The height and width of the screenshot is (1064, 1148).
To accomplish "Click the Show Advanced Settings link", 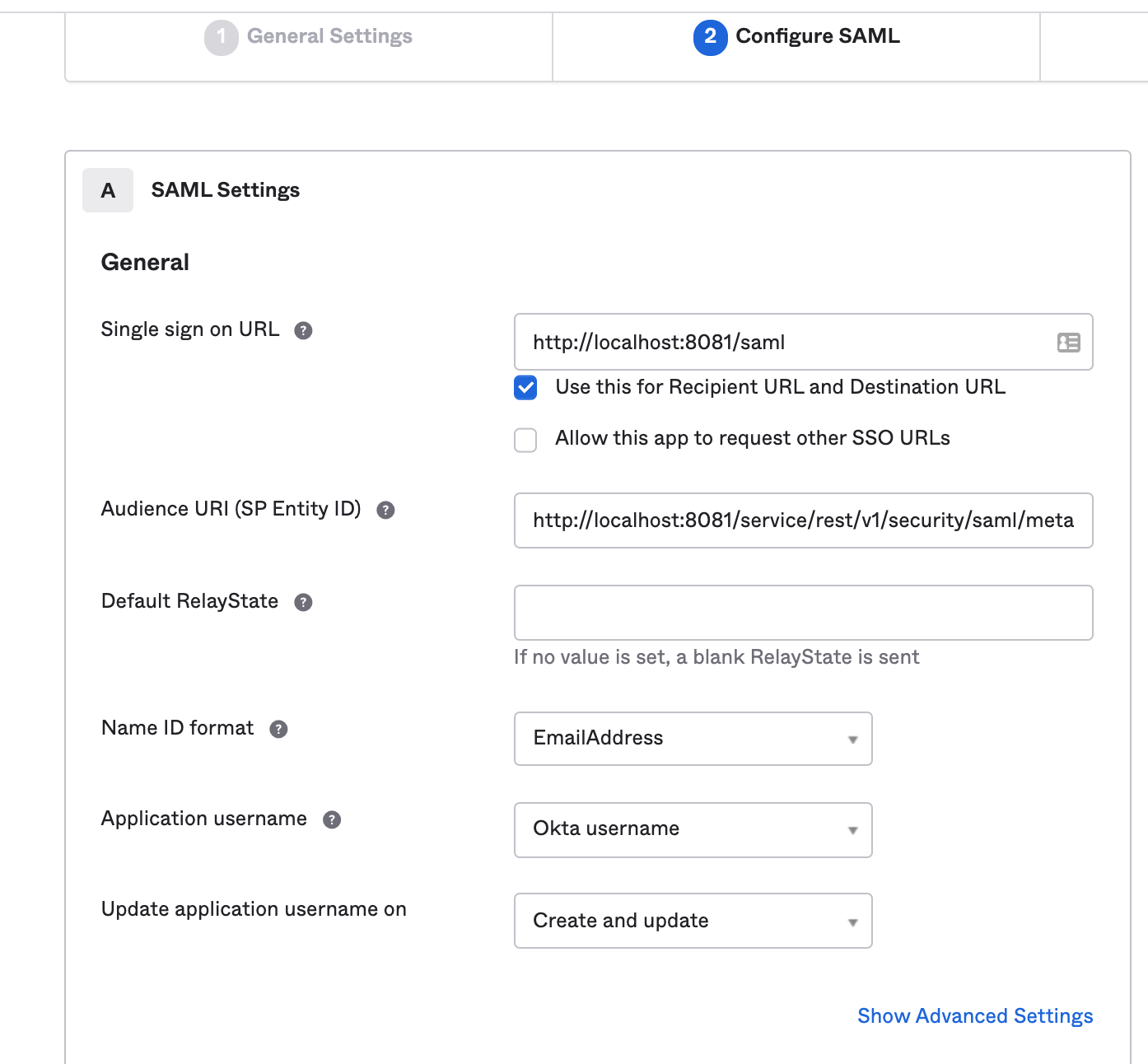I will point(975,1016).
